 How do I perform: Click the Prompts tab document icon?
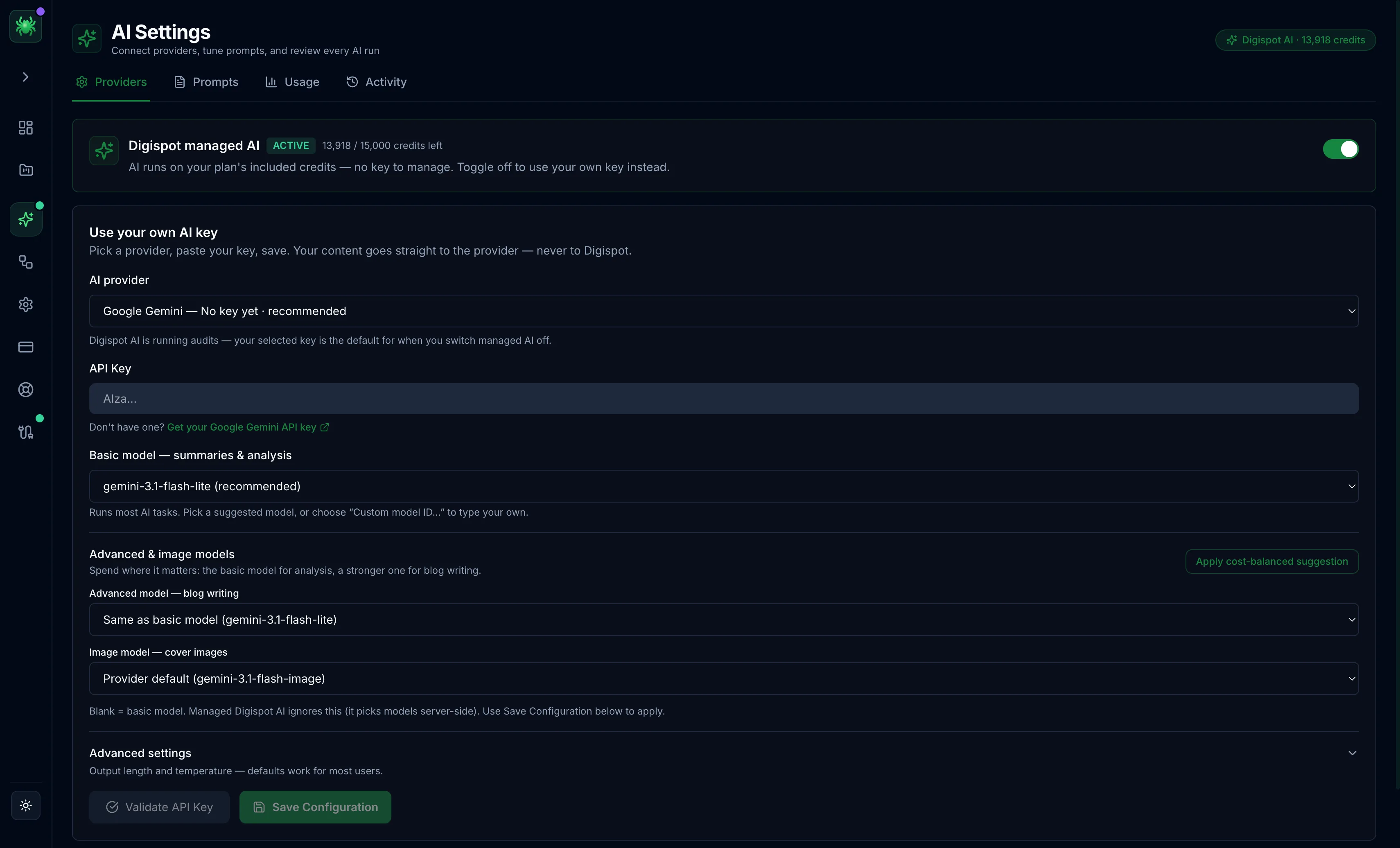click(180, 82)
